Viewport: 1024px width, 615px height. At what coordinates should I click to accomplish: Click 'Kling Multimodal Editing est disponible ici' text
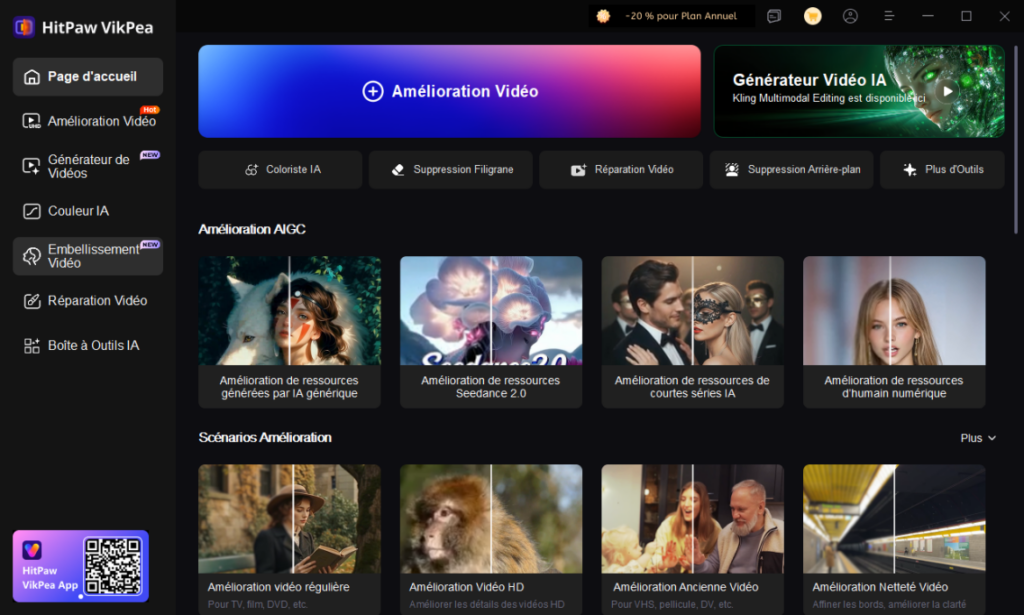[829, 99]
